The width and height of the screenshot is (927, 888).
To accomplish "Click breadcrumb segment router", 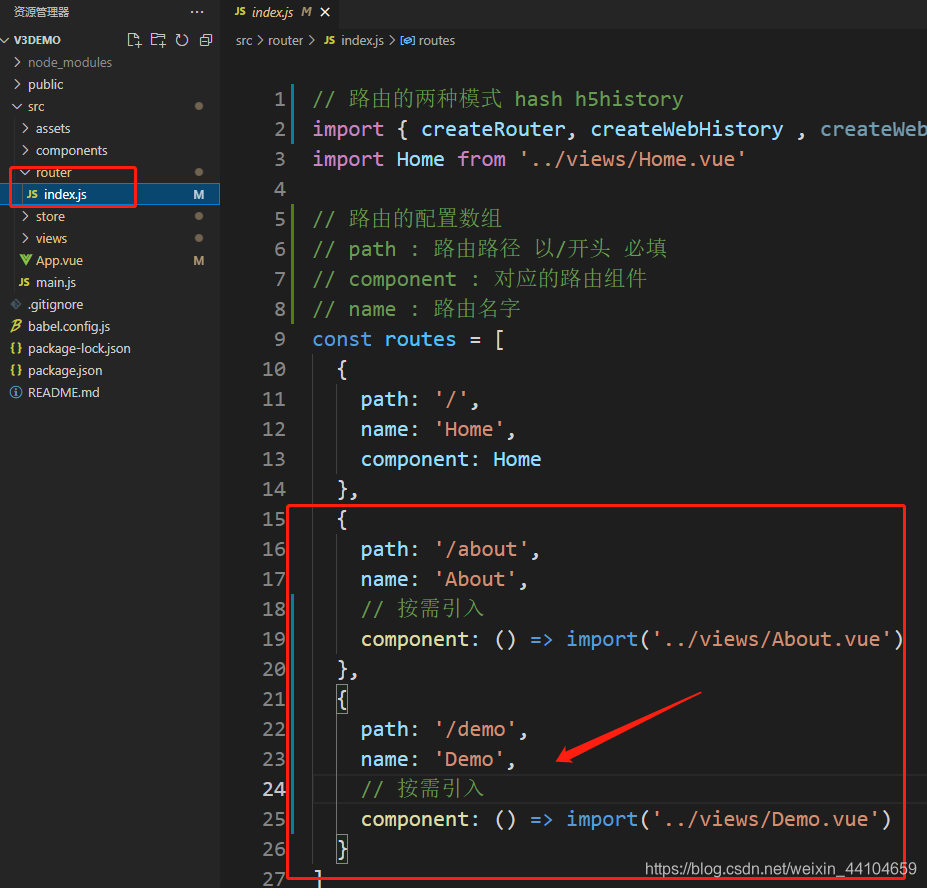I will pyautogui.click(x=286, y=41).
